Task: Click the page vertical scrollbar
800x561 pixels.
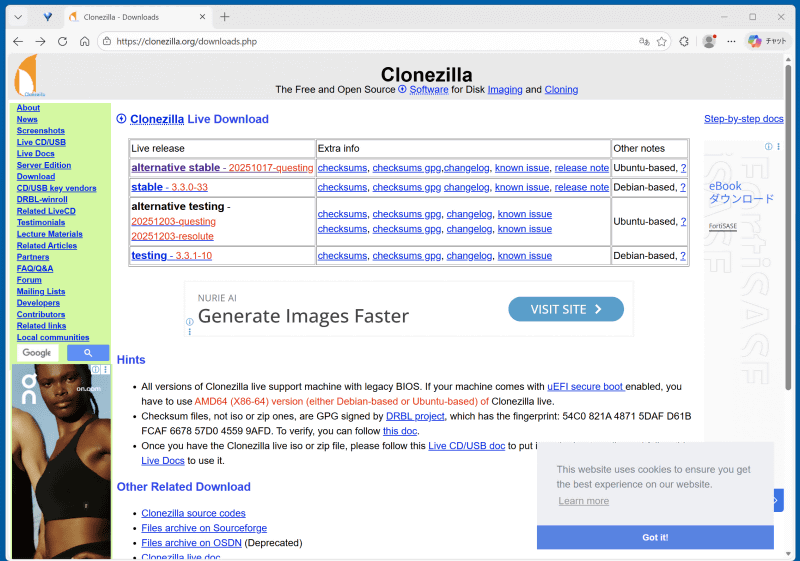Action: pos(788,228)
